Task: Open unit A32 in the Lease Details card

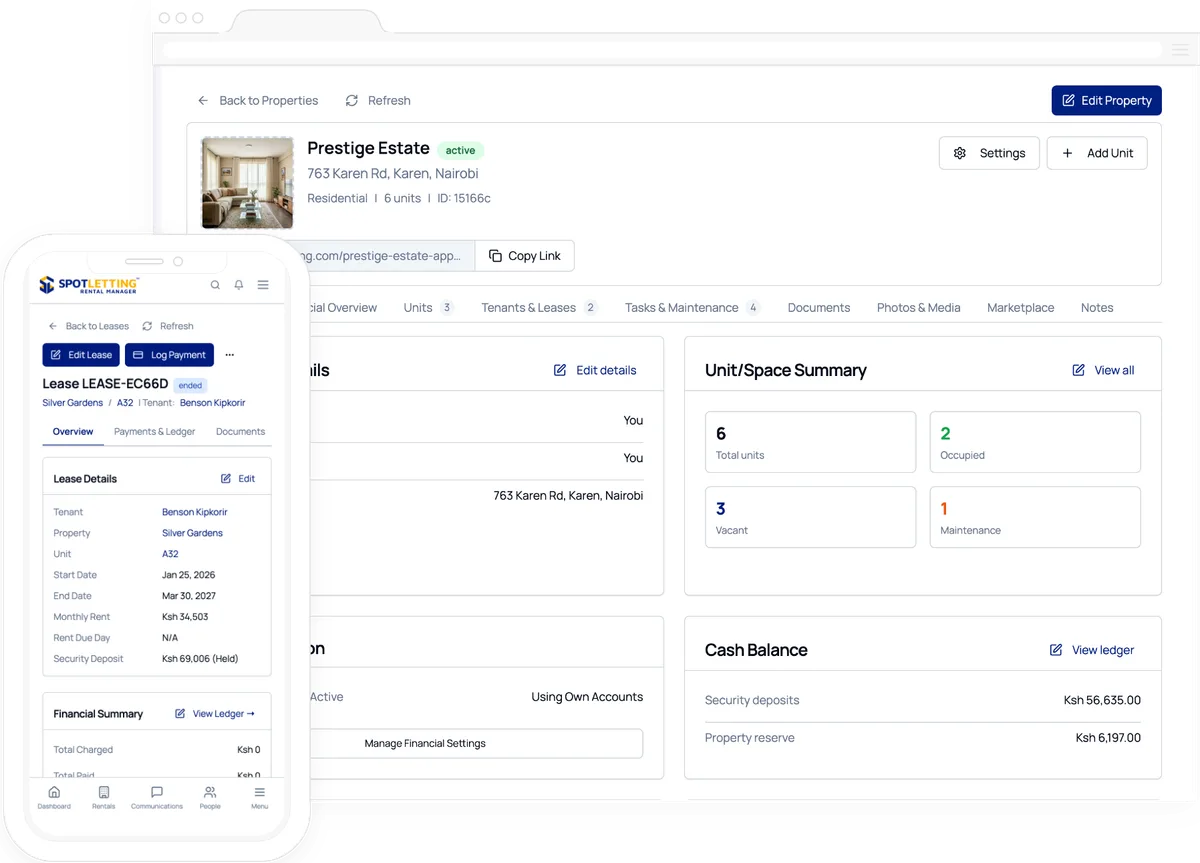Action: (170, 554)
